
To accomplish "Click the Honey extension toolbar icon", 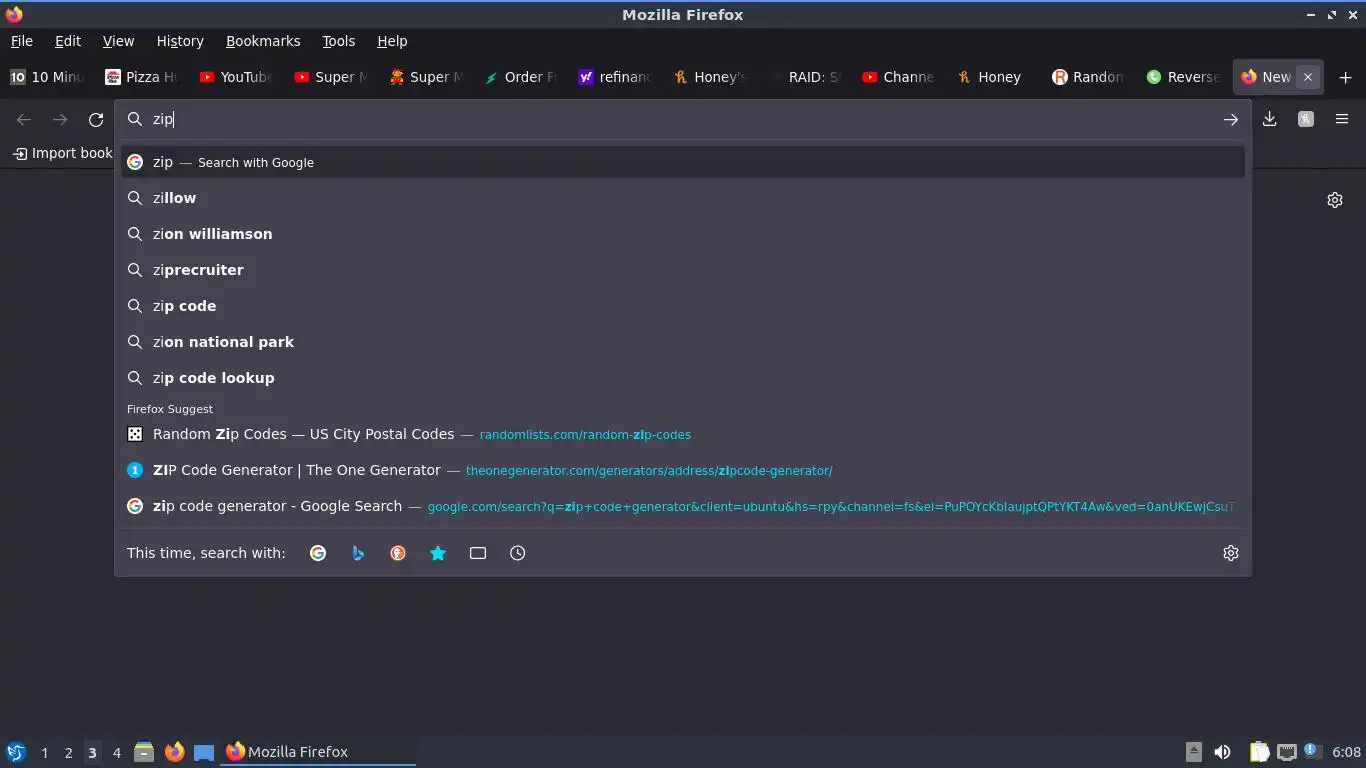I will (1306, 119).
